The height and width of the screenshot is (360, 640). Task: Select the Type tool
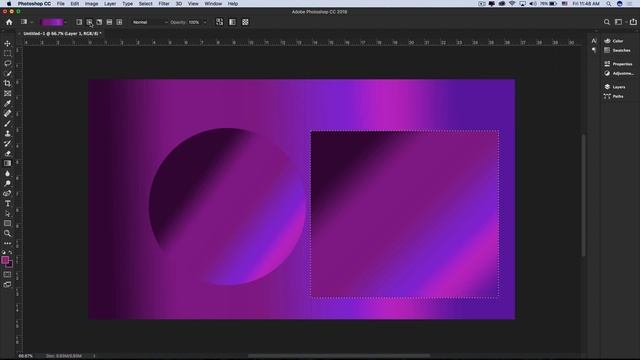(x=7, y=203)
